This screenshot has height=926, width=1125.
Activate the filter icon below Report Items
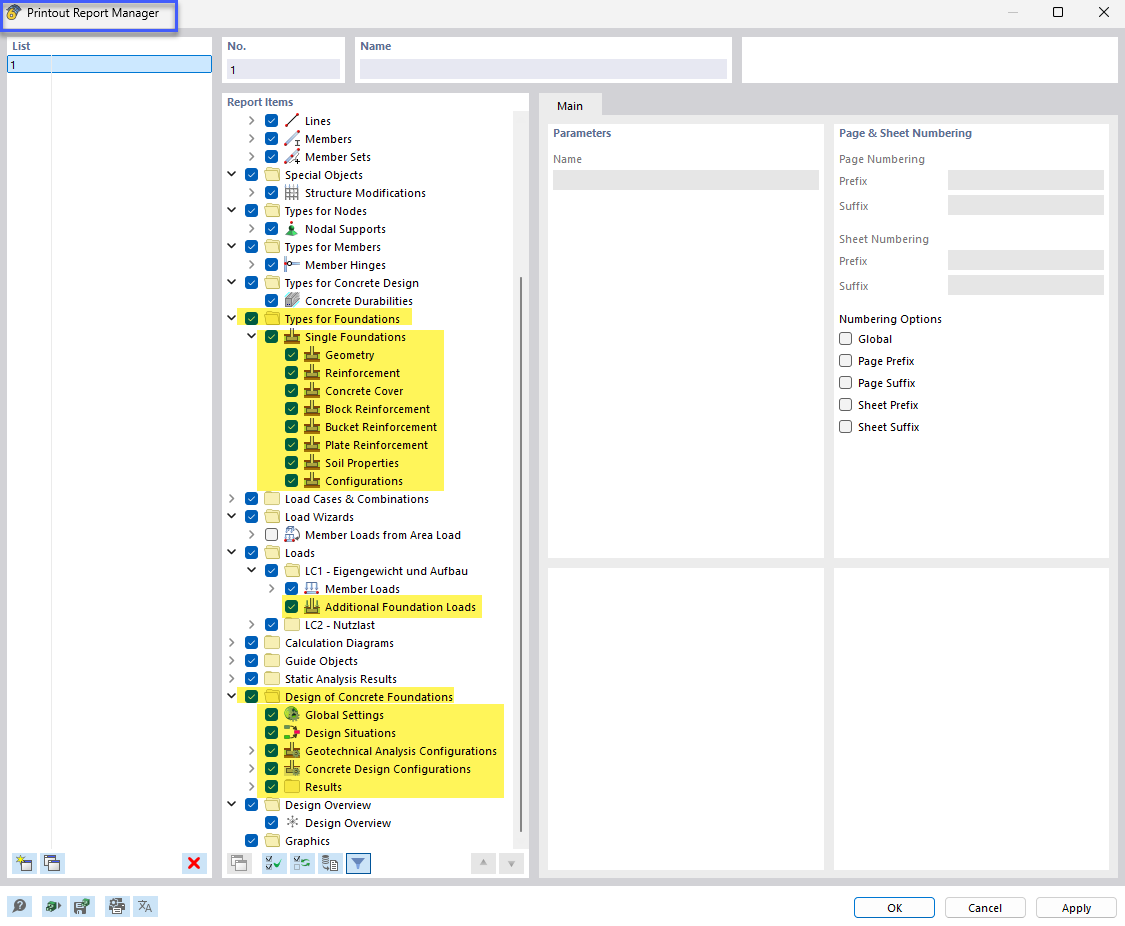(x=358, y=863)
